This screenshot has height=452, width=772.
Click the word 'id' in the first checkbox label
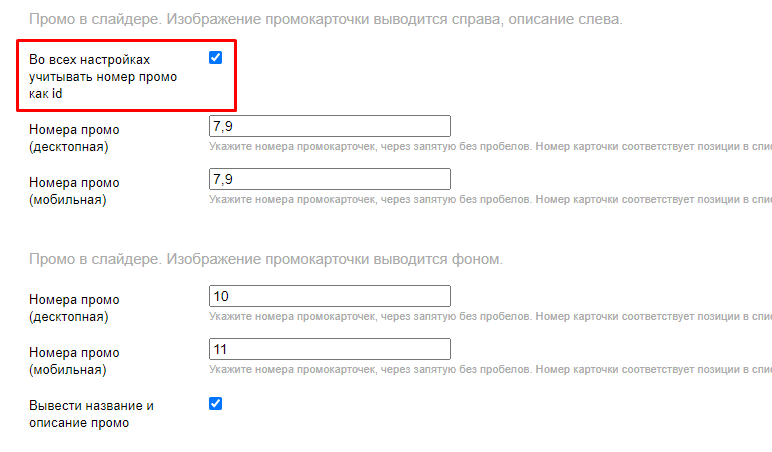click(58, 94)
